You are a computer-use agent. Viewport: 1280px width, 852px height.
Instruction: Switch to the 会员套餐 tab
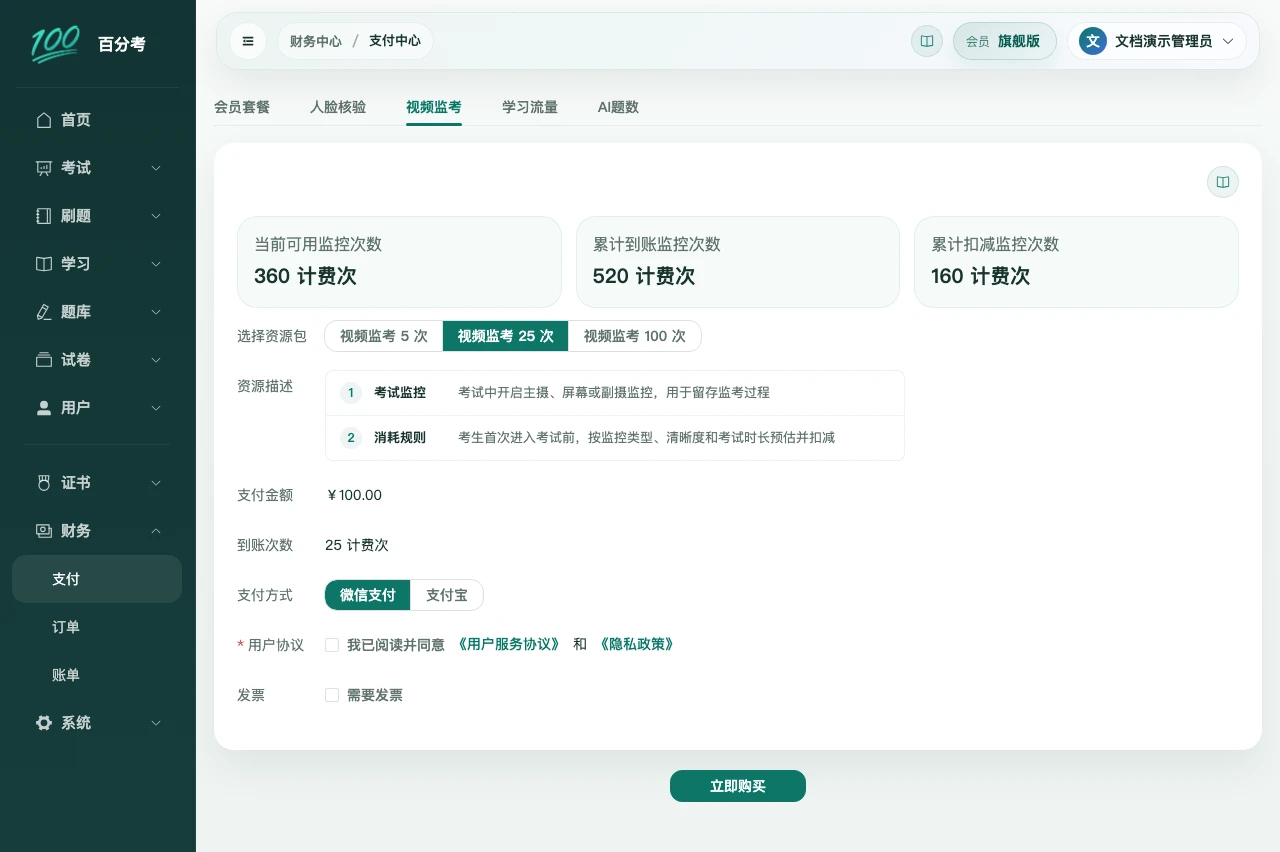(x=242, y=107)
